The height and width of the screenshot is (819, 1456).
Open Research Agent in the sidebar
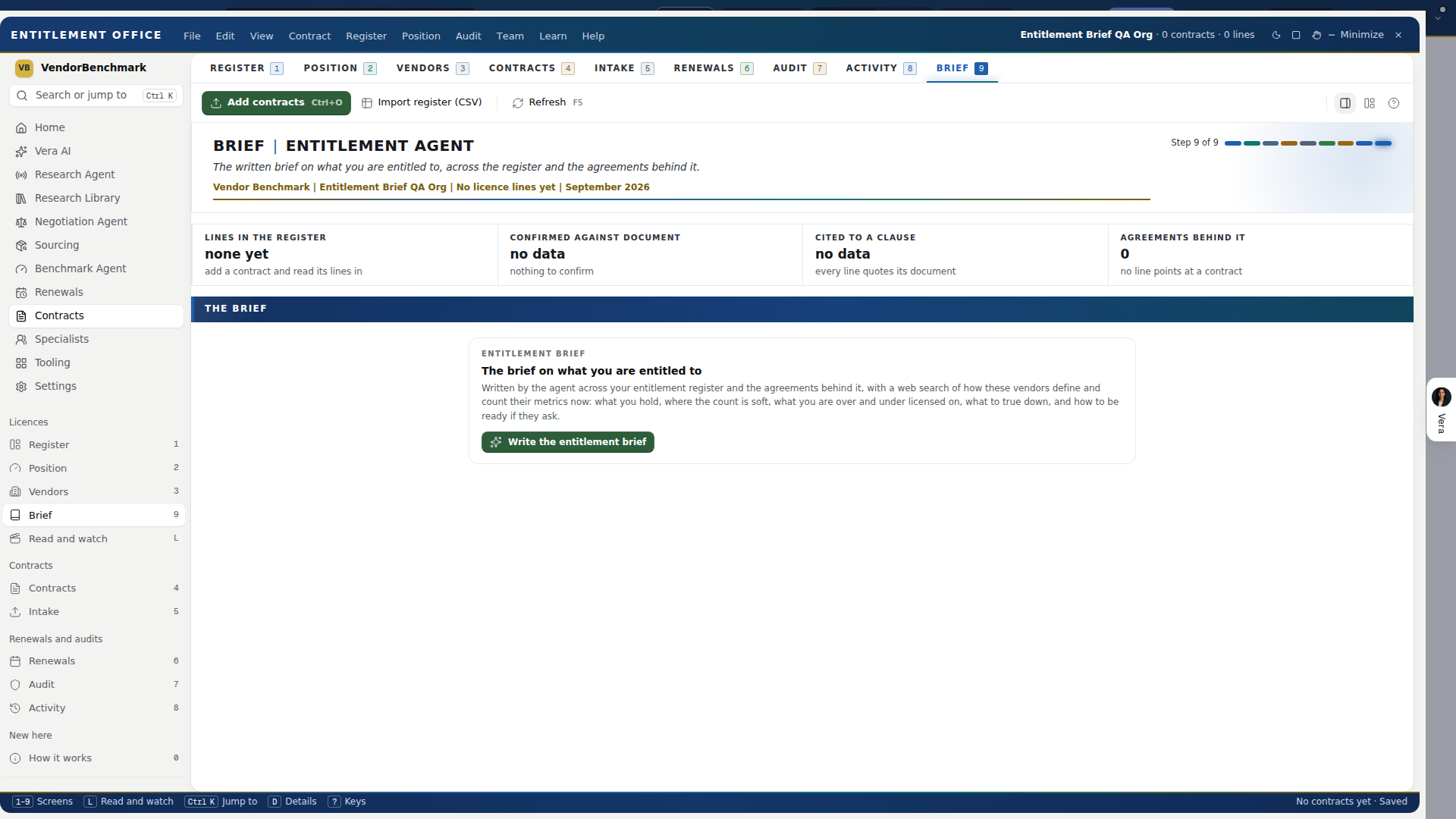point(96,174)
